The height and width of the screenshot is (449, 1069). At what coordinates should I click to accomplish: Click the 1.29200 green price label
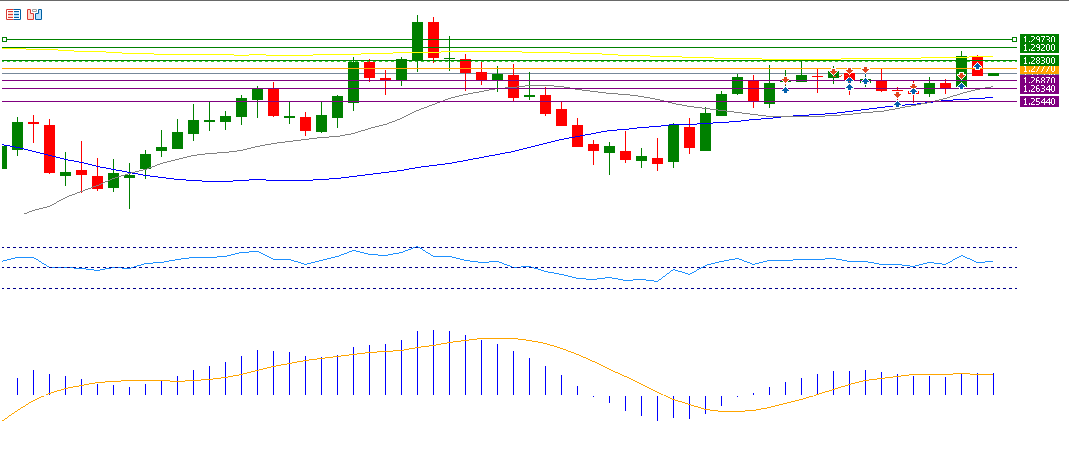coord(1040,47)
